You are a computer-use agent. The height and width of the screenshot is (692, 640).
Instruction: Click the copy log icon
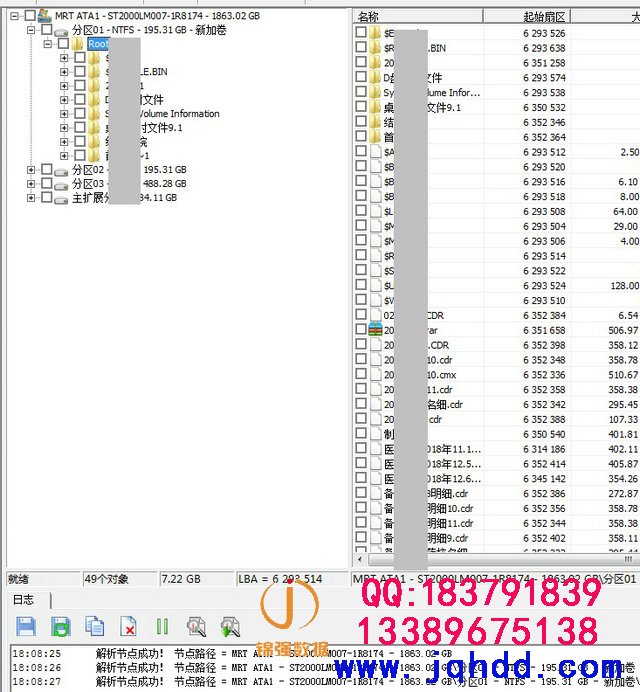click(94, 626)
